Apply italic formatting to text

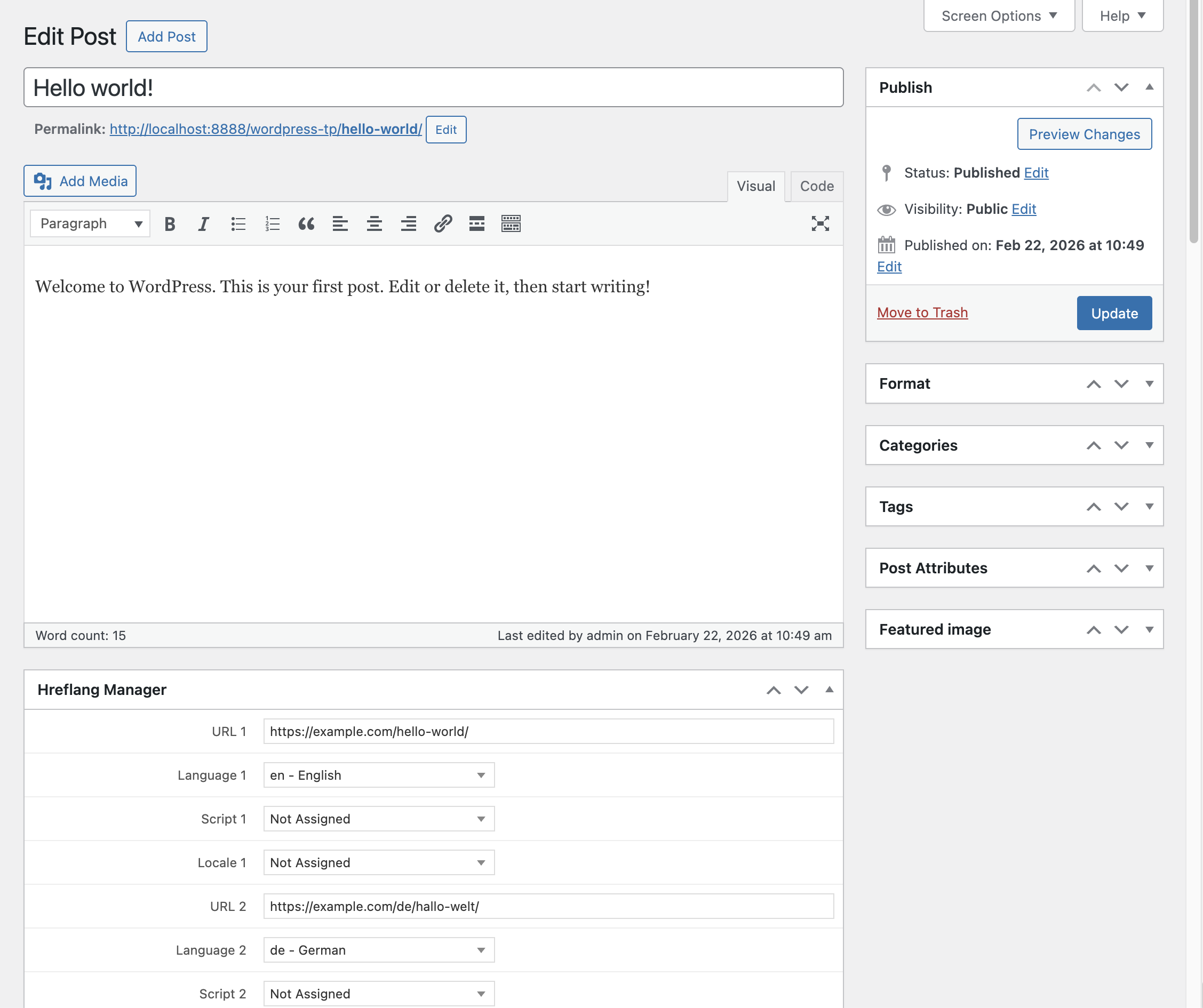pos(203,224)
